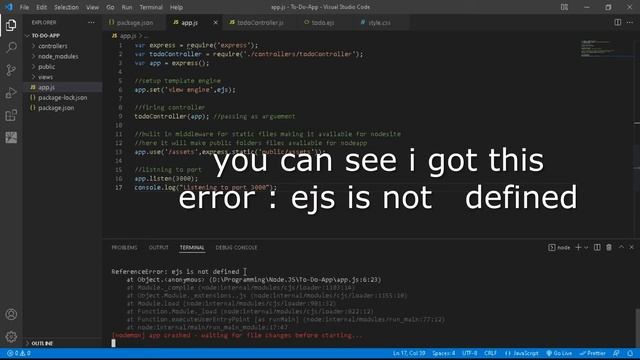Click Prettier in the status bar
The width and height of the screenshot is (640, 360).
[593, 353]
